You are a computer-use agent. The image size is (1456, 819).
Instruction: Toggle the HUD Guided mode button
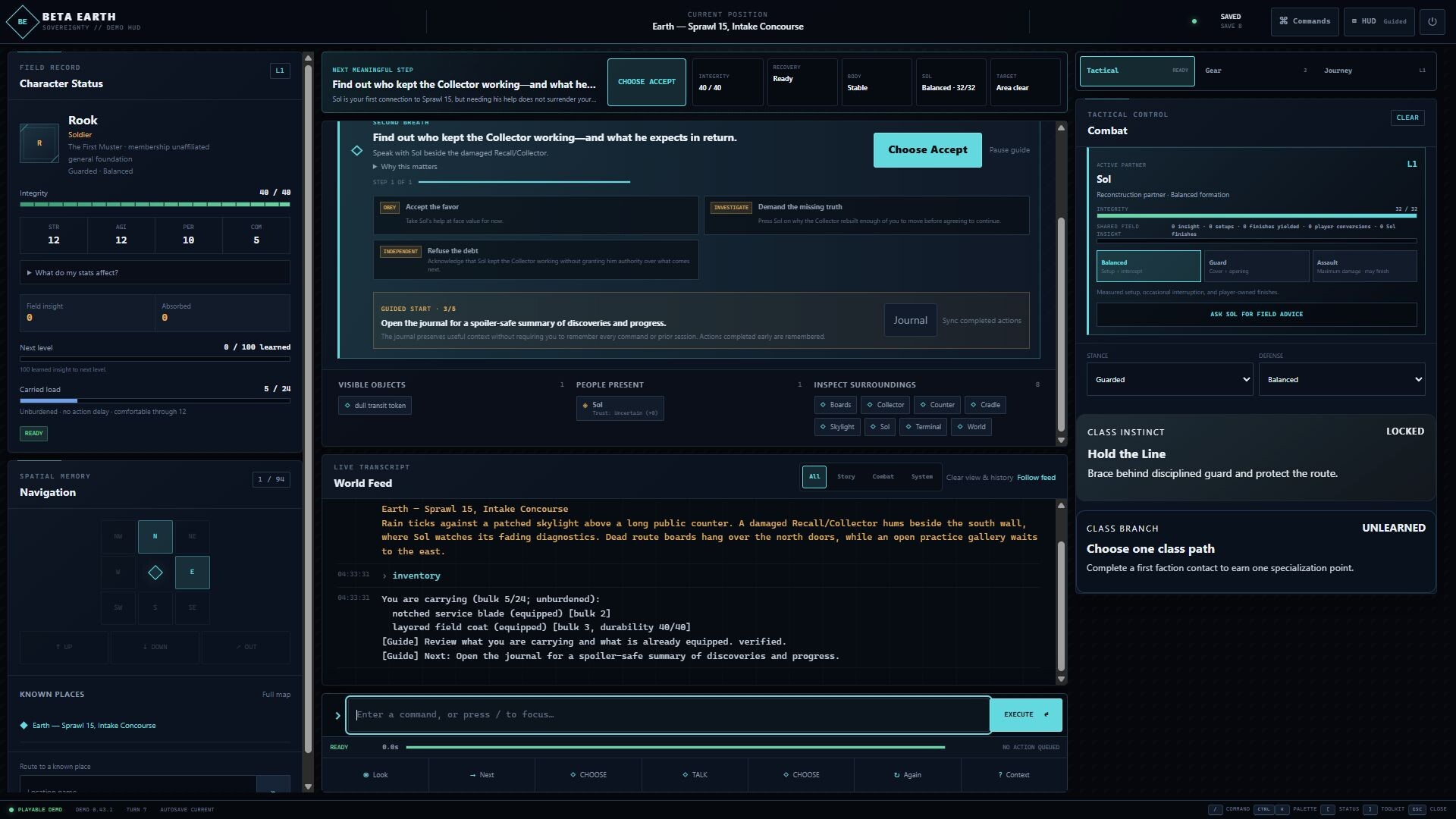coord(1379,21)
